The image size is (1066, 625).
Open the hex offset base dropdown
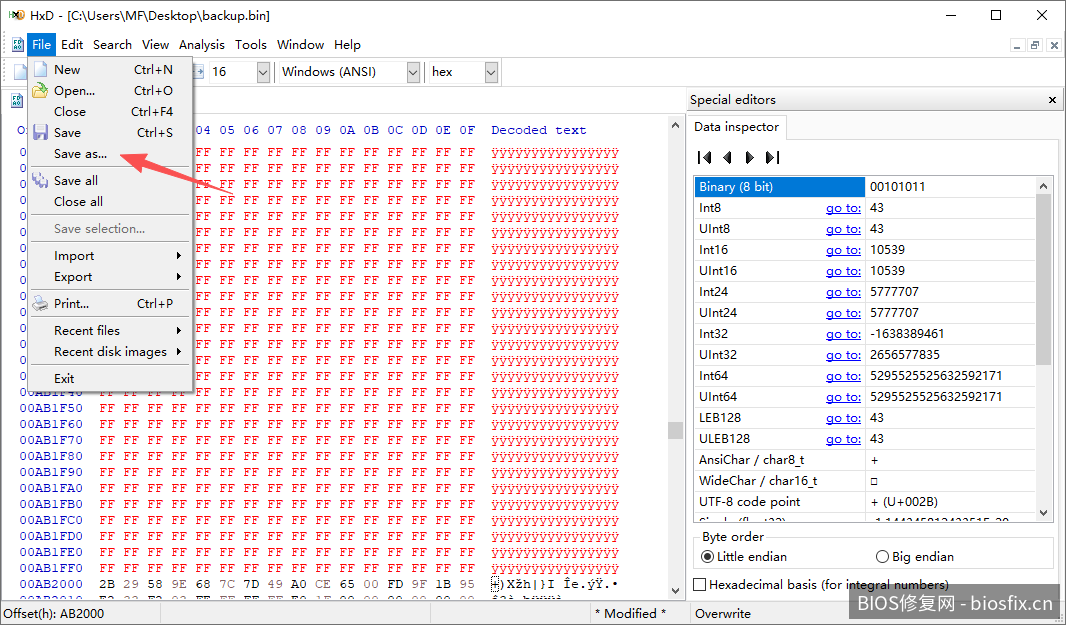tap(491, 72)
